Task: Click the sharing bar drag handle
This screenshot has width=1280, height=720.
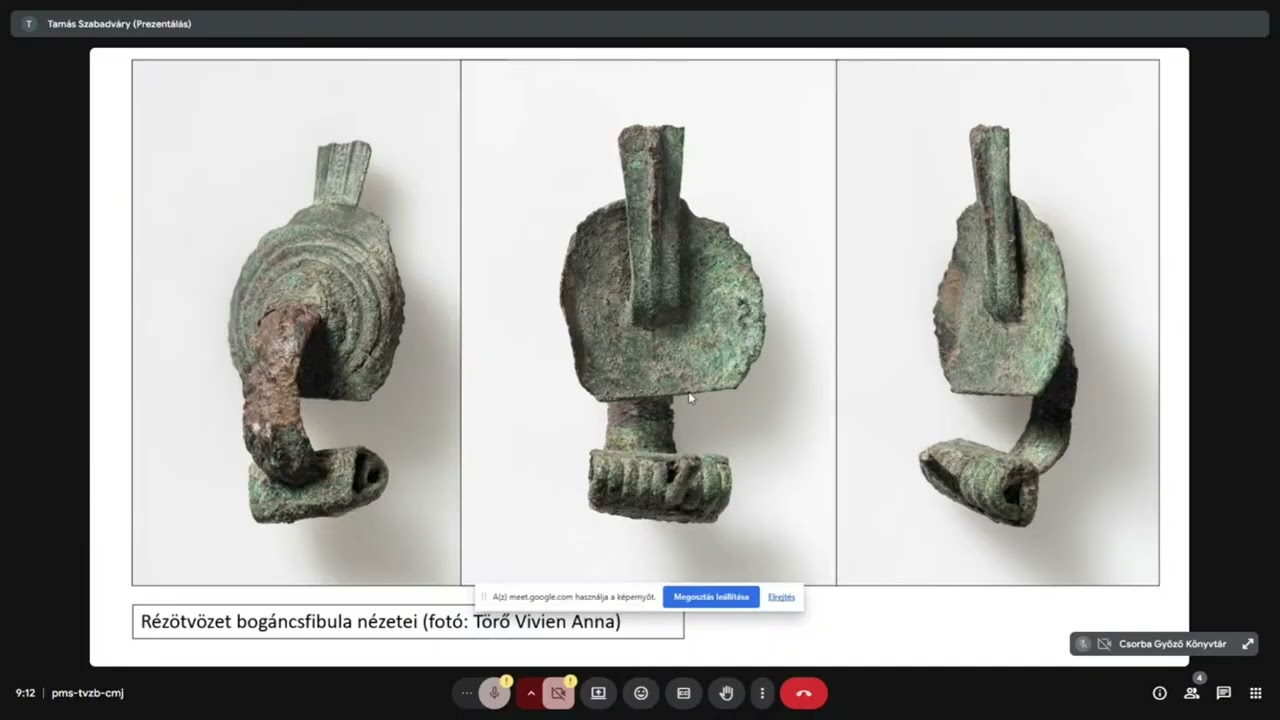Action: click(x=484, y=597)
